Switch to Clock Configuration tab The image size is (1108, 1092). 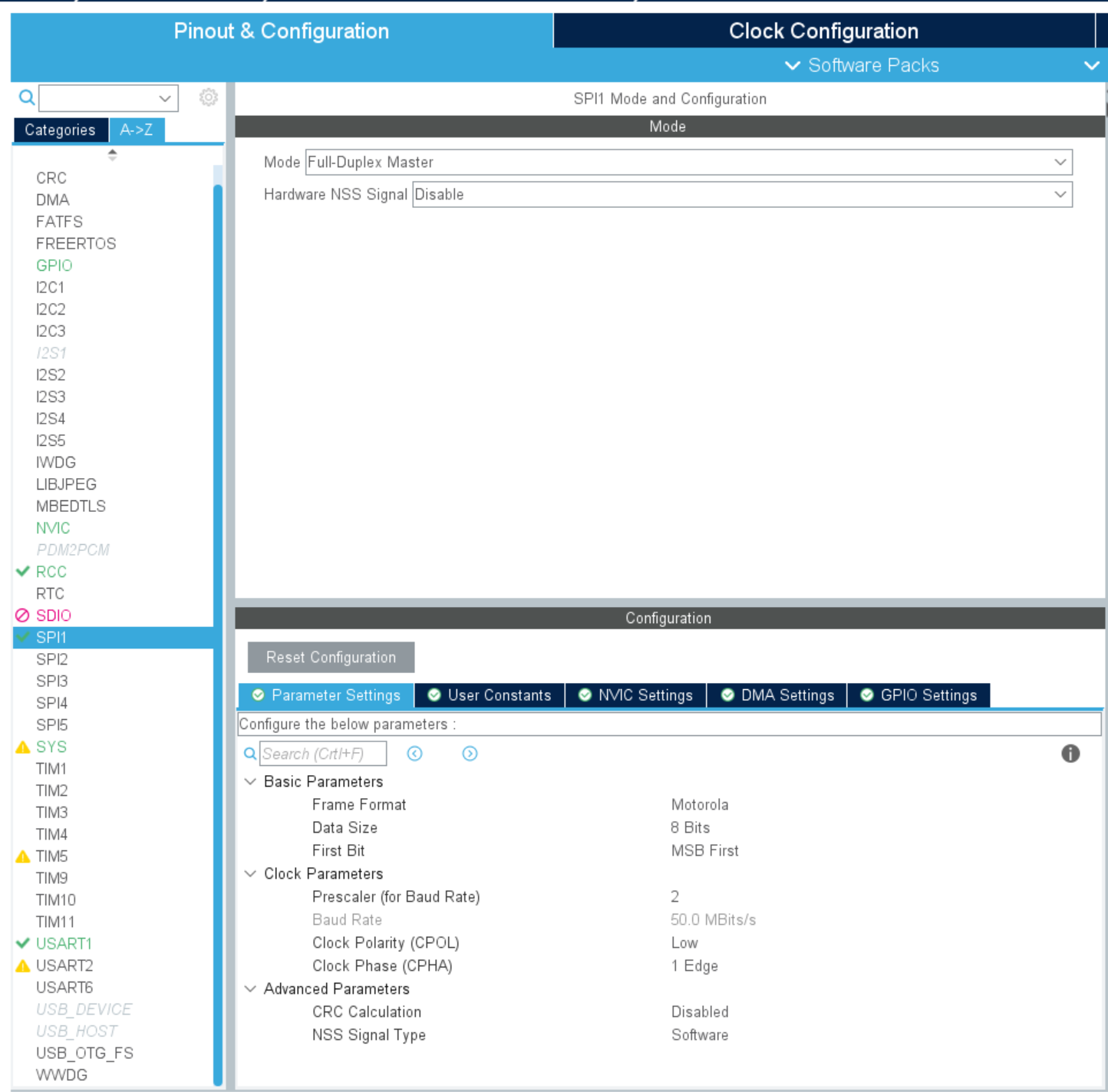coord(823,31)
